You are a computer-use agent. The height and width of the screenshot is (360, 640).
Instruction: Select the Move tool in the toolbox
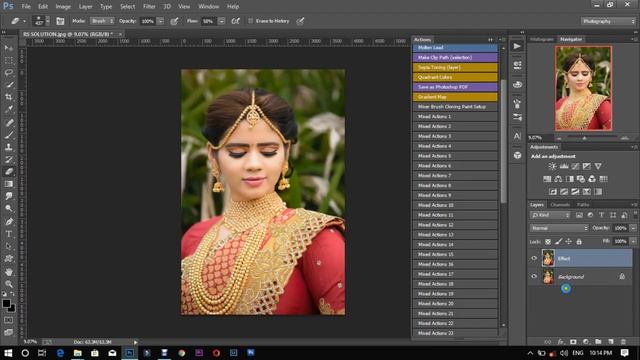(9, 48)
